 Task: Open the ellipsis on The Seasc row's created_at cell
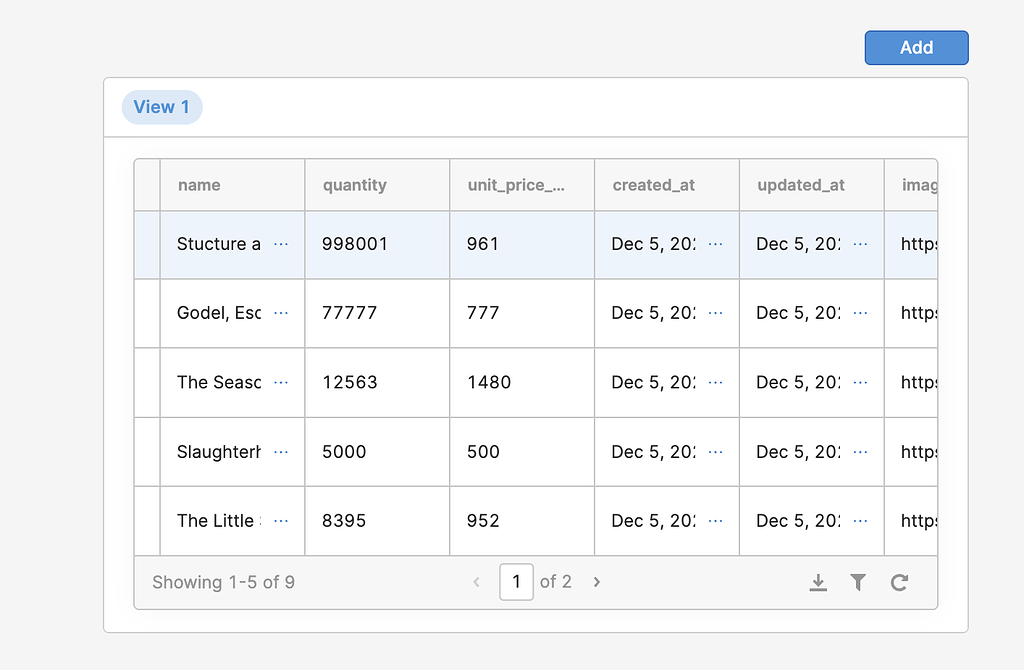point(714,382)
